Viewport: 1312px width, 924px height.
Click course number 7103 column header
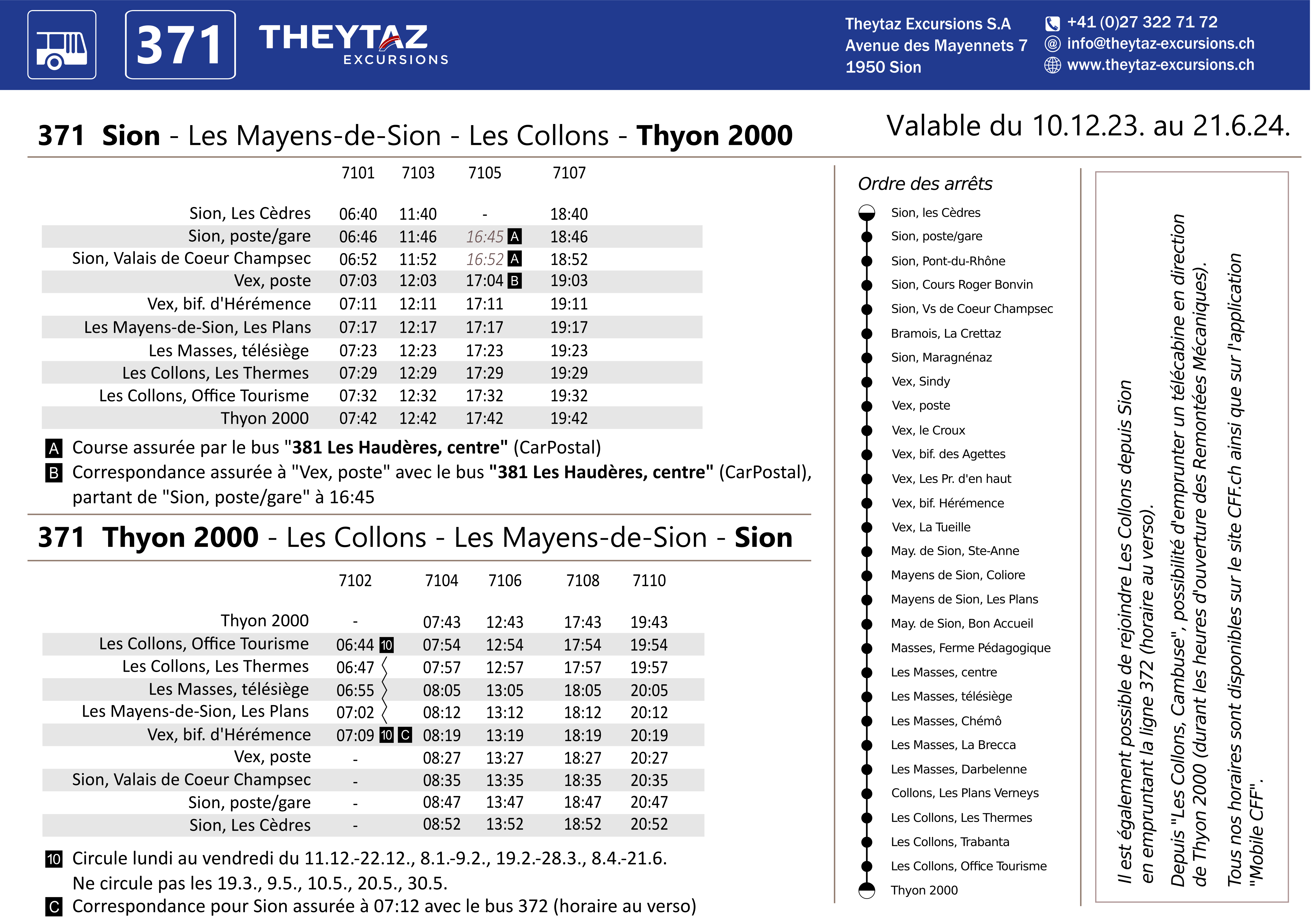[x=418, y=173]
